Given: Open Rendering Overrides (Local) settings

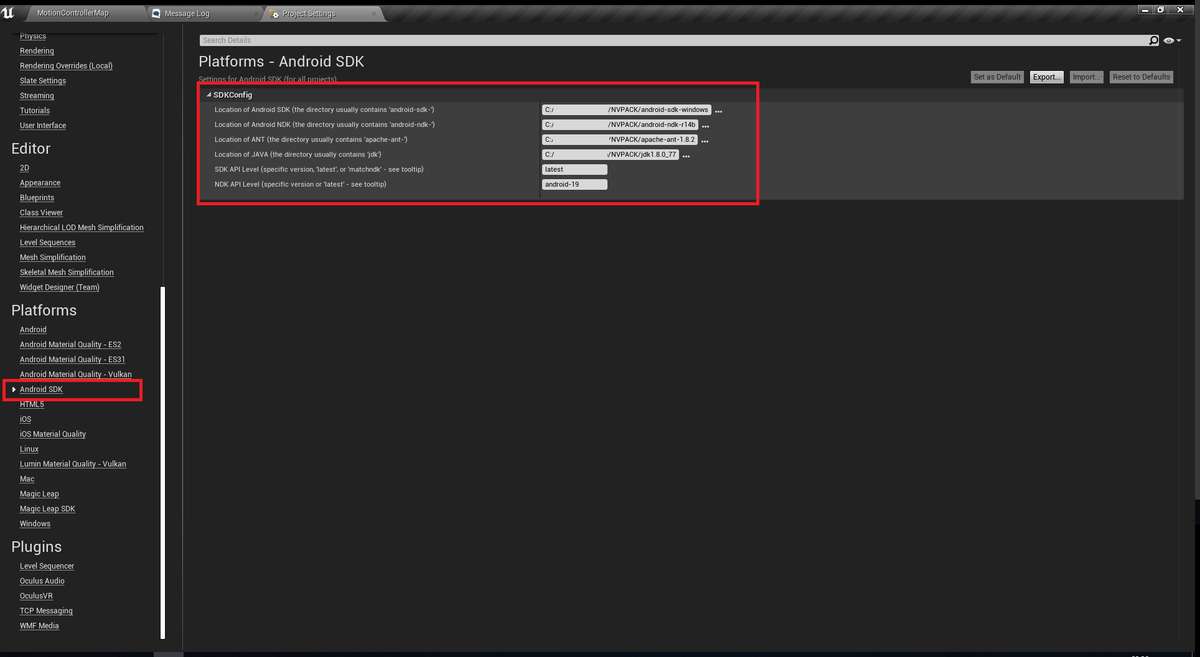Looking at the screenshot, I should click(66, 66).
